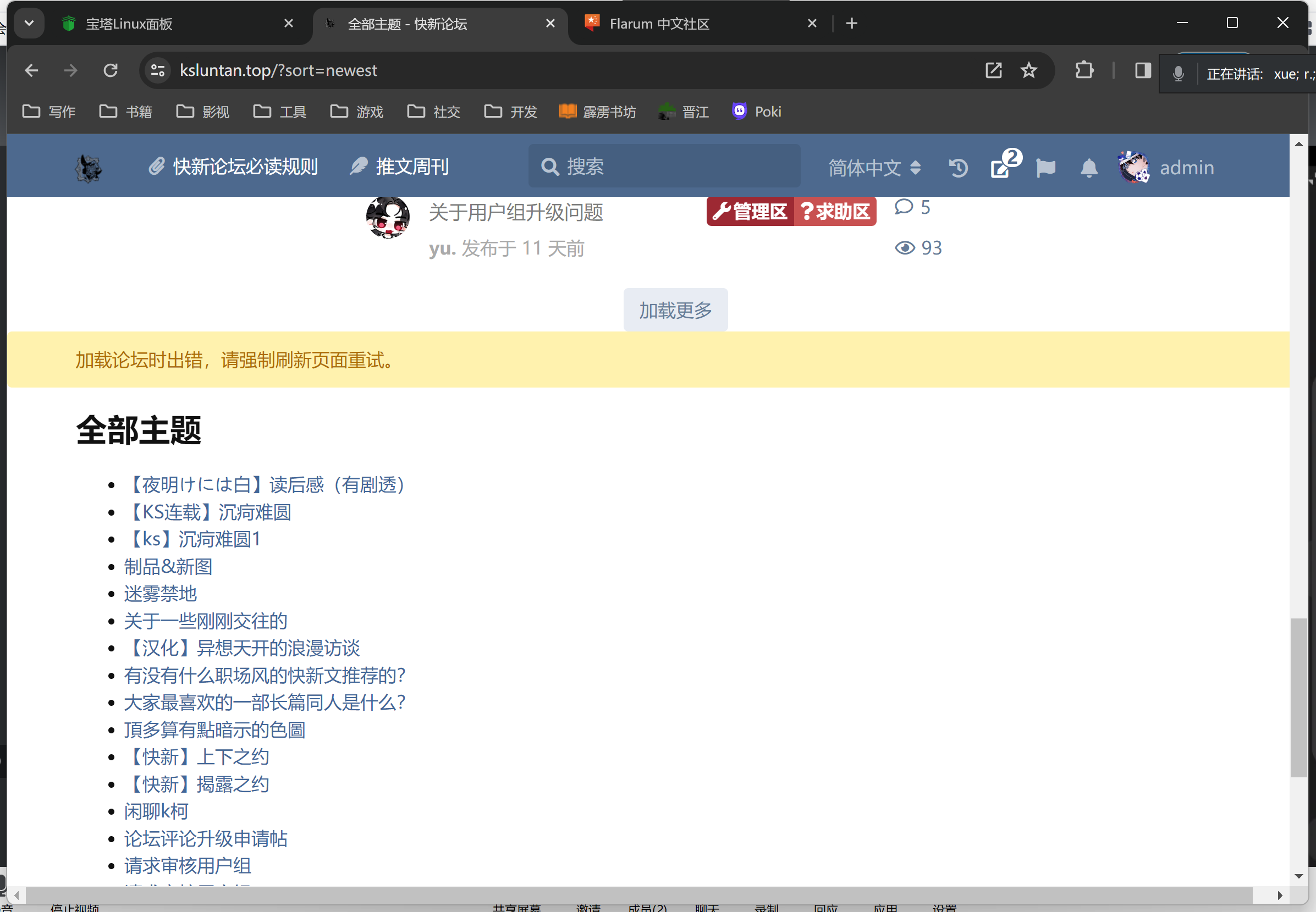Expand the tab search chevron
Screen dimensions: 1316x912
click(29, 24)
